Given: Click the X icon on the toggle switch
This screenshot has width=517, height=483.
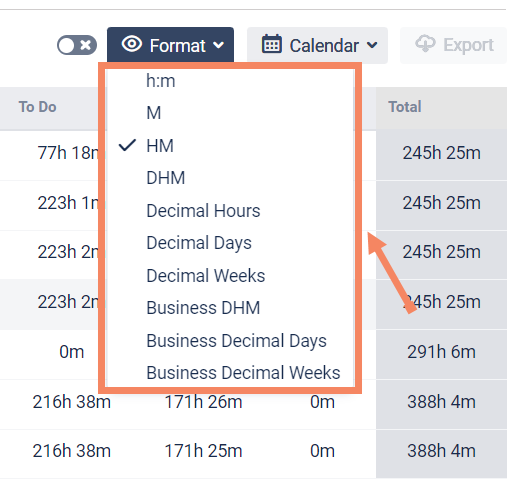Looking at the screenshot, I should click(x=86, y=45).
